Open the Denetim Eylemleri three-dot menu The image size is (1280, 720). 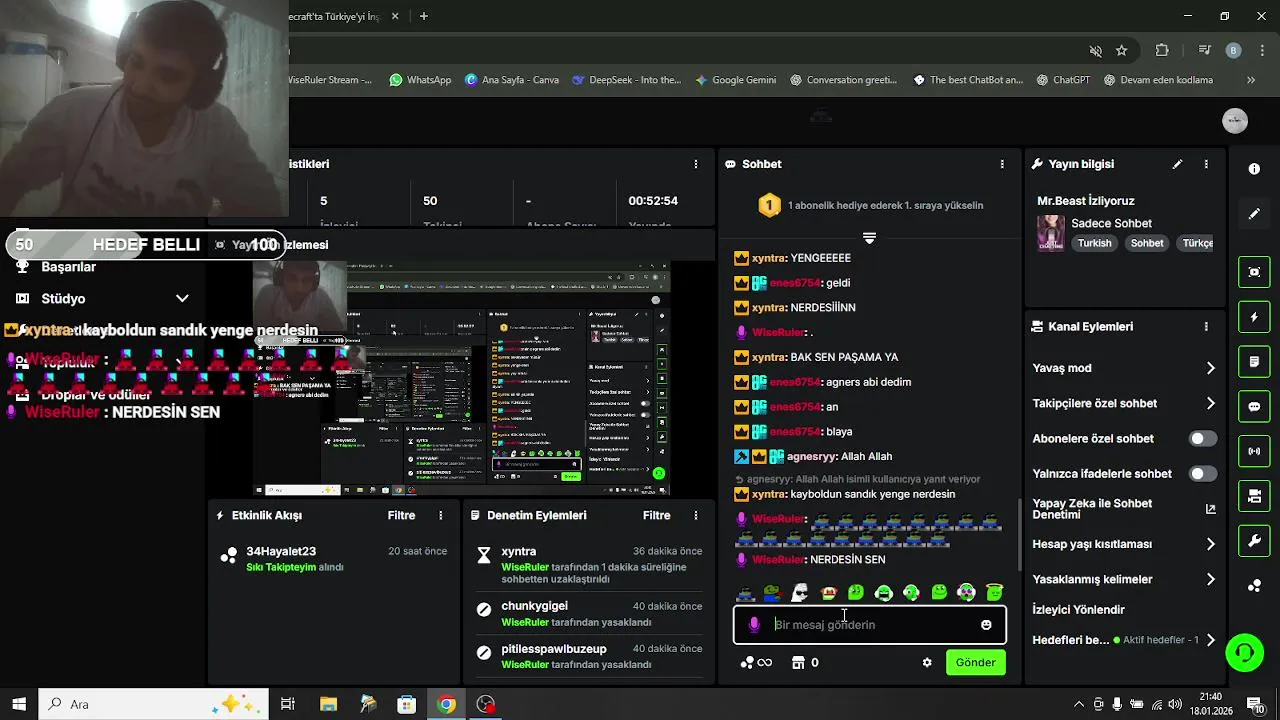tap(696, 516)
